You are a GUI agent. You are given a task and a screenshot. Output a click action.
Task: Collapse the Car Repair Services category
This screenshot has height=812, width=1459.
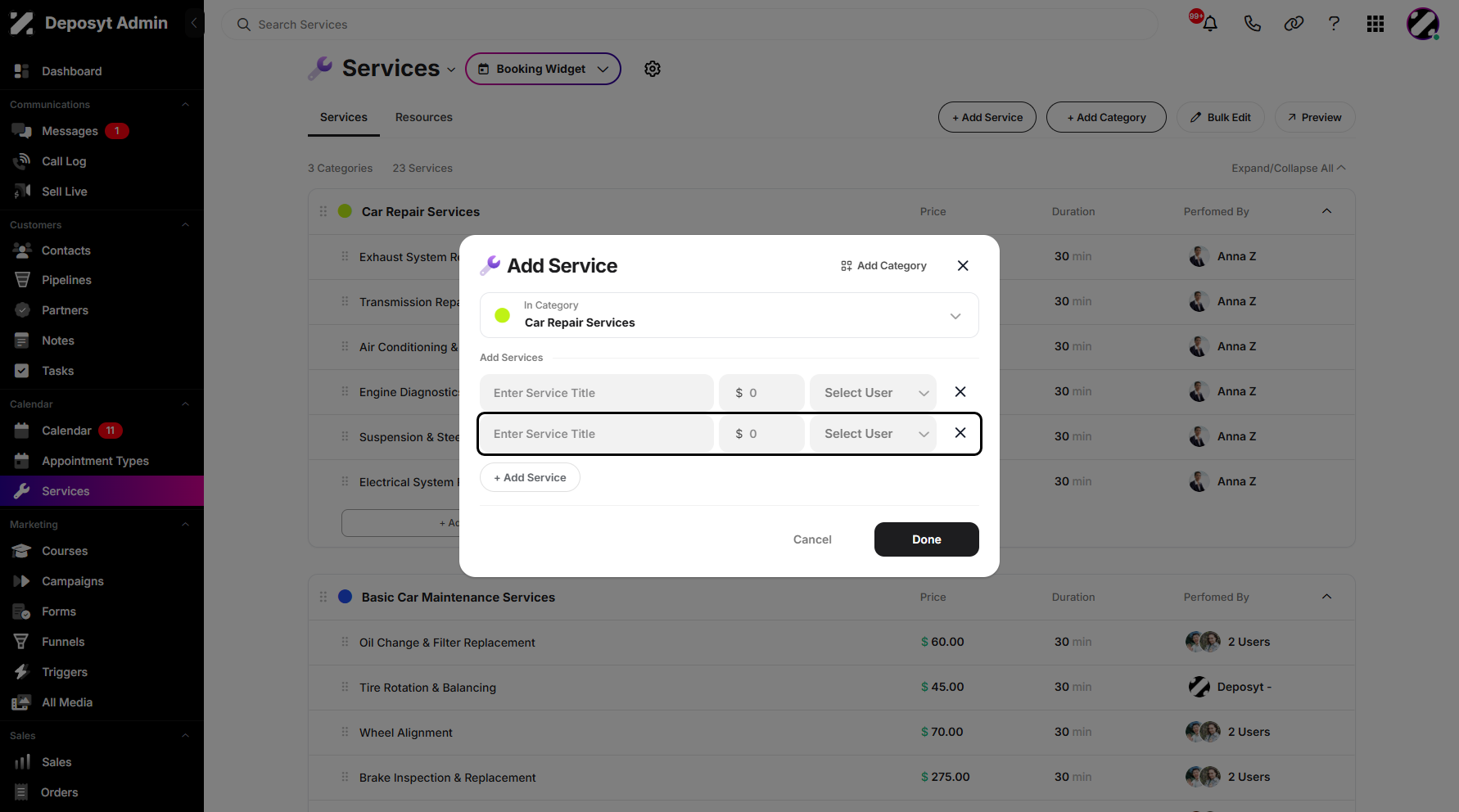(x=1326, y=211)
